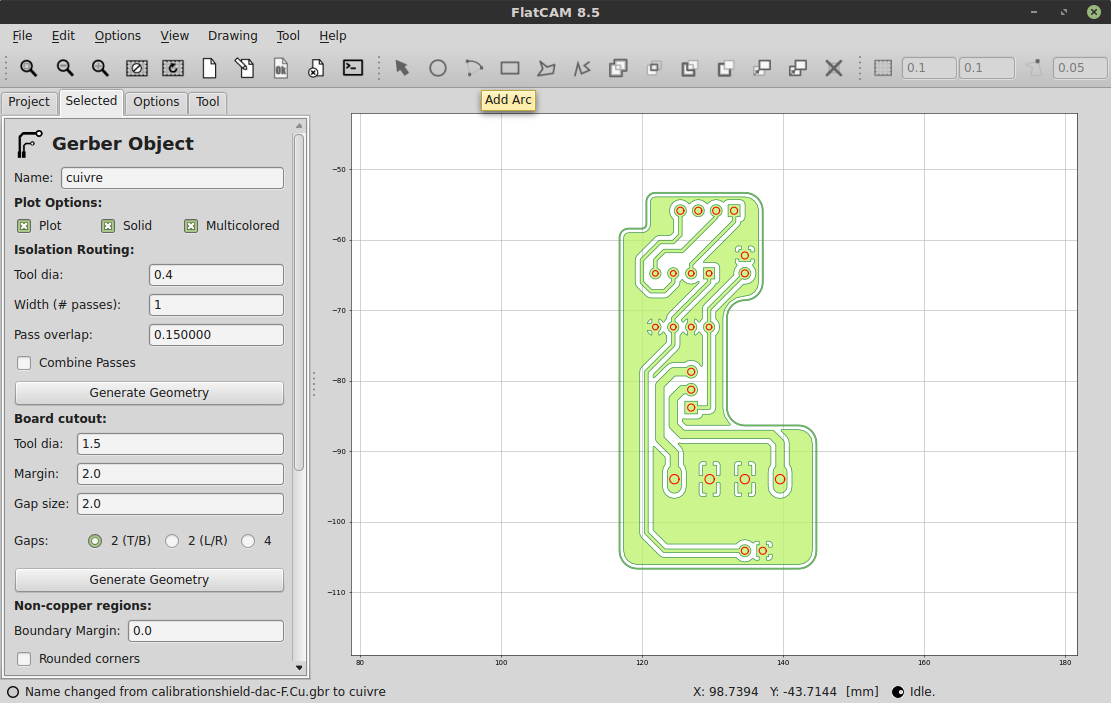Uncheck the Multicolored plot option
Image resolution: width=1111 pixels, height=703 pixels.
(191, 226)
